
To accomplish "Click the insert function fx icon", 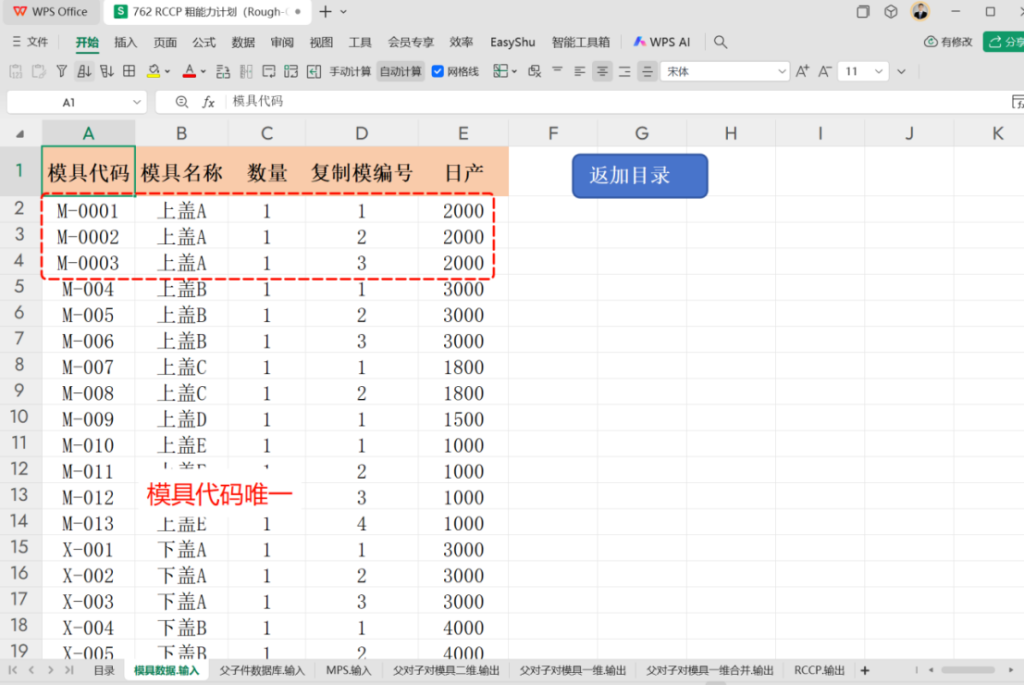I will pos(208,101).
